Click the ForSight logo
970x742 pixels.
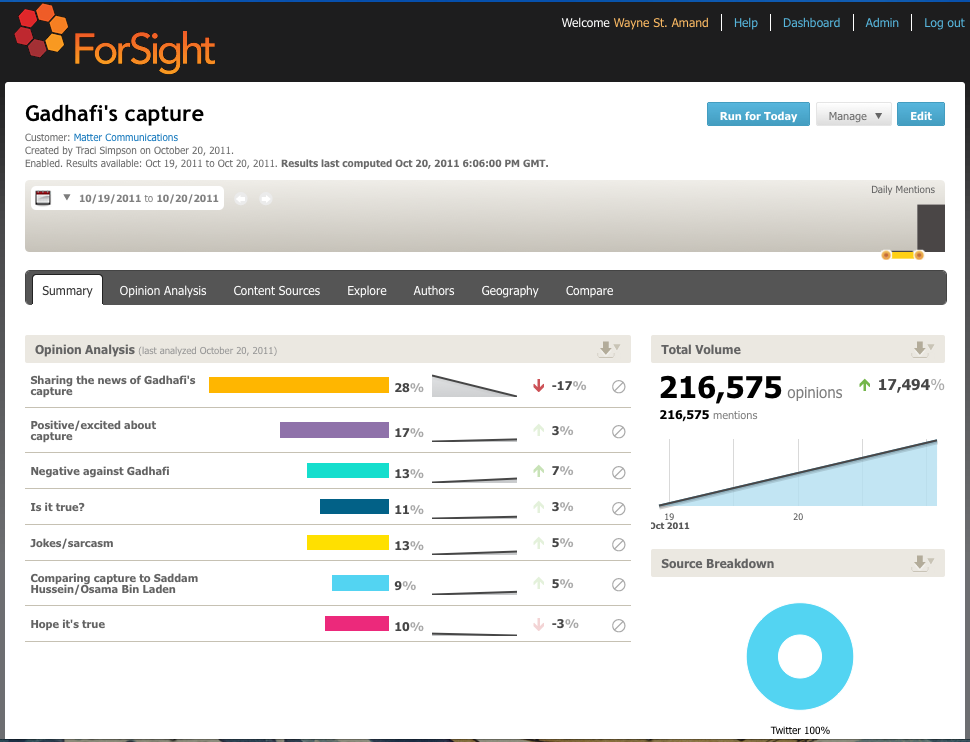(116, 40)
